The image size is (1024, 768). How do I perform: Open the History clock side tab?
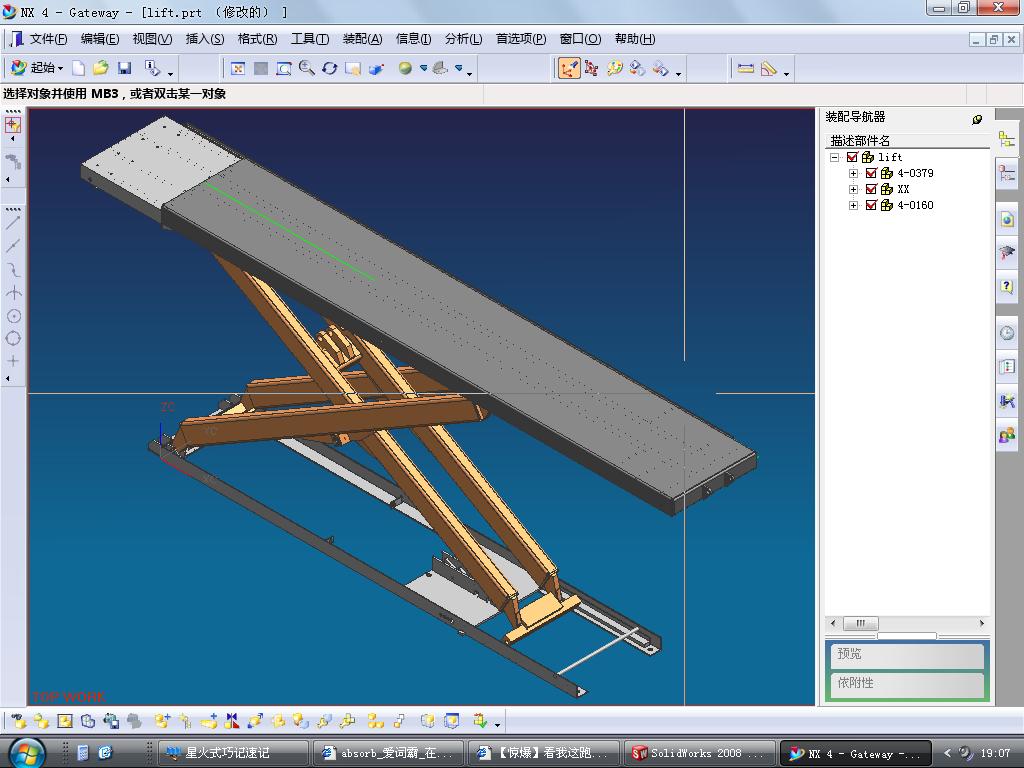(1006, 332)
